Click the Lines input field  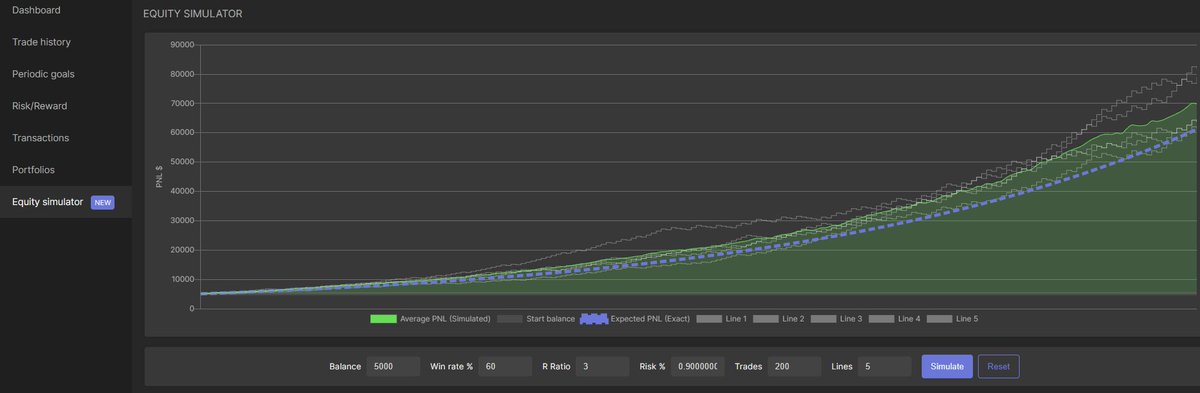tap(883, 367)
